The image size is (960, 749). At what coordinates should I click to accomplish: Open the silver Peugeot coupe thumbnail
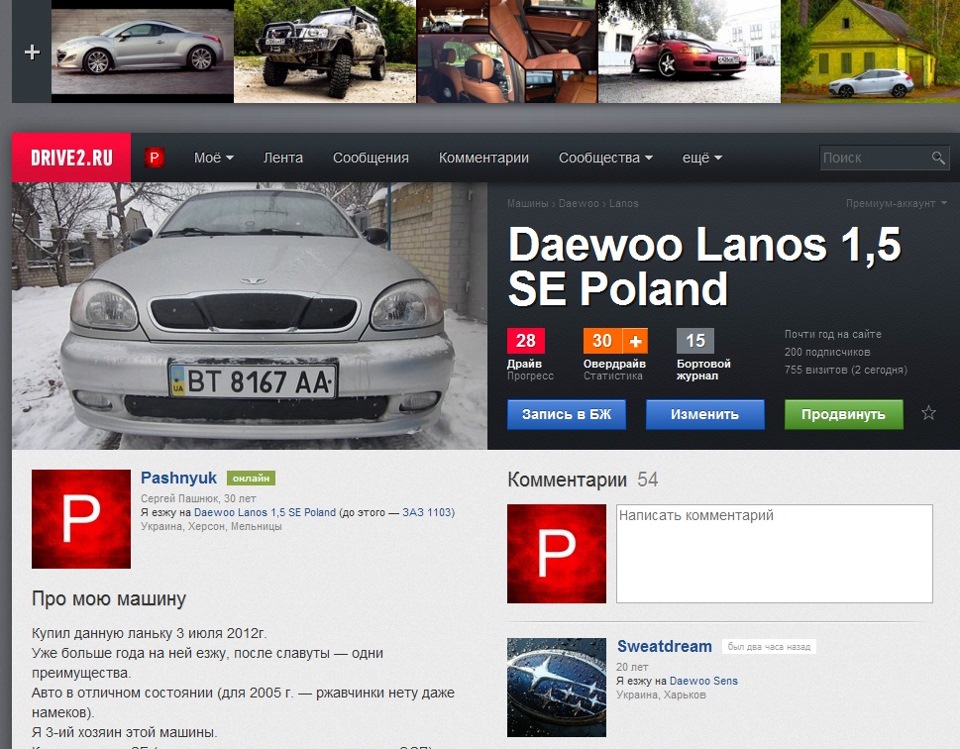(x=142, y=51)
